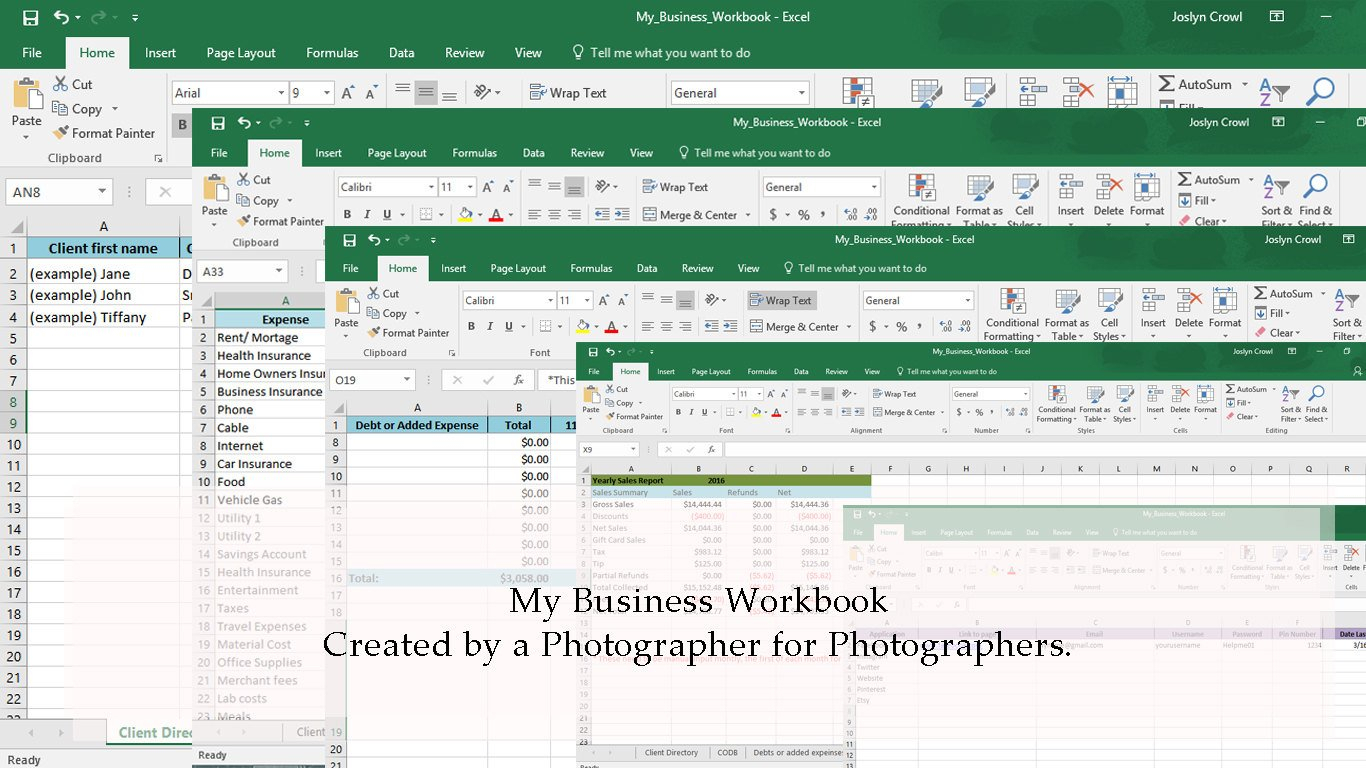Open the Orientation tool in the rearmost window
This screenshot has height=768, width=1366.
click(x=483, y=93)
